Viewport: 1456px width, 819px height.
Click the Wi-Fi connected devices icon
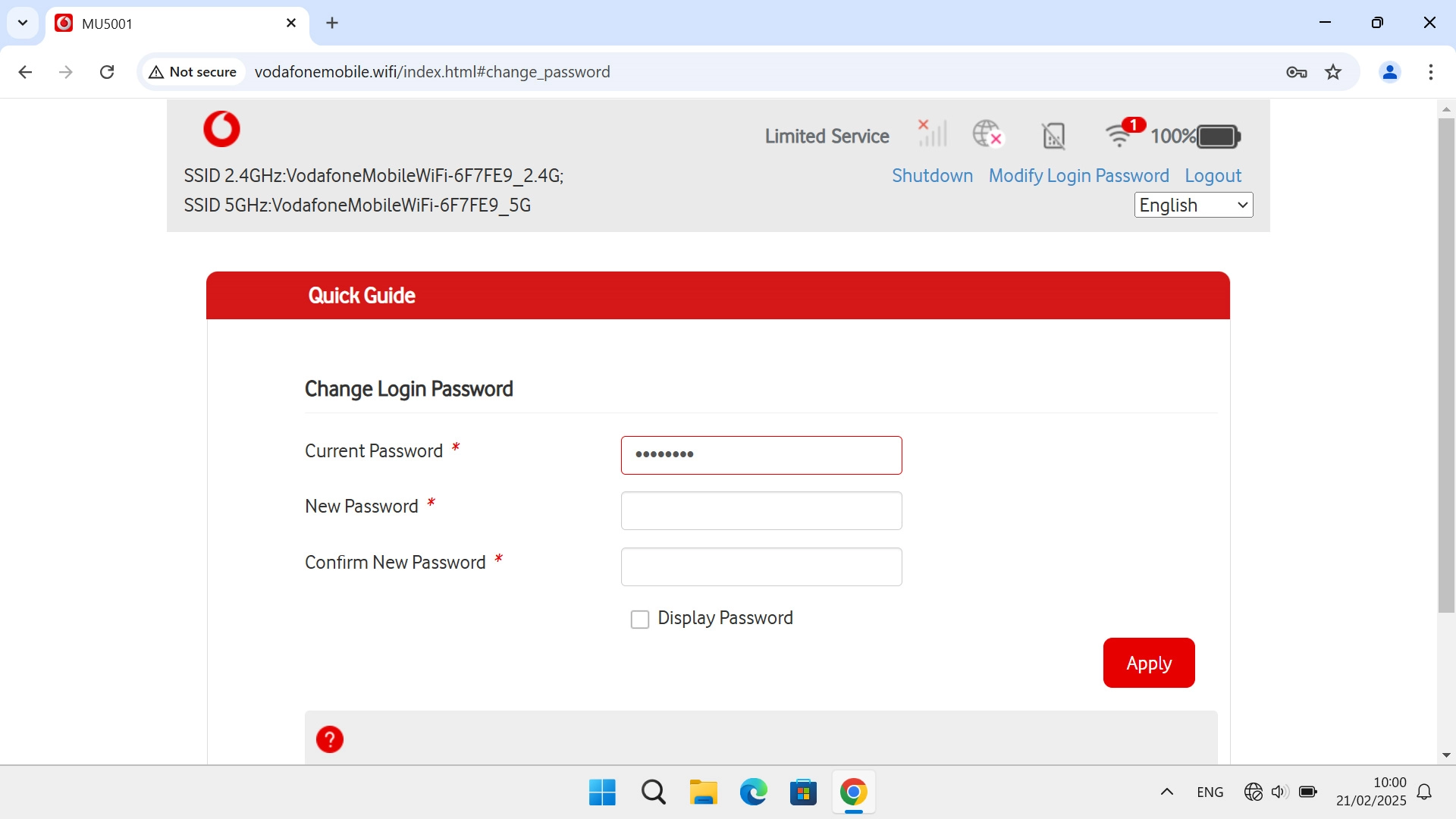click(x=1119, y=135)
